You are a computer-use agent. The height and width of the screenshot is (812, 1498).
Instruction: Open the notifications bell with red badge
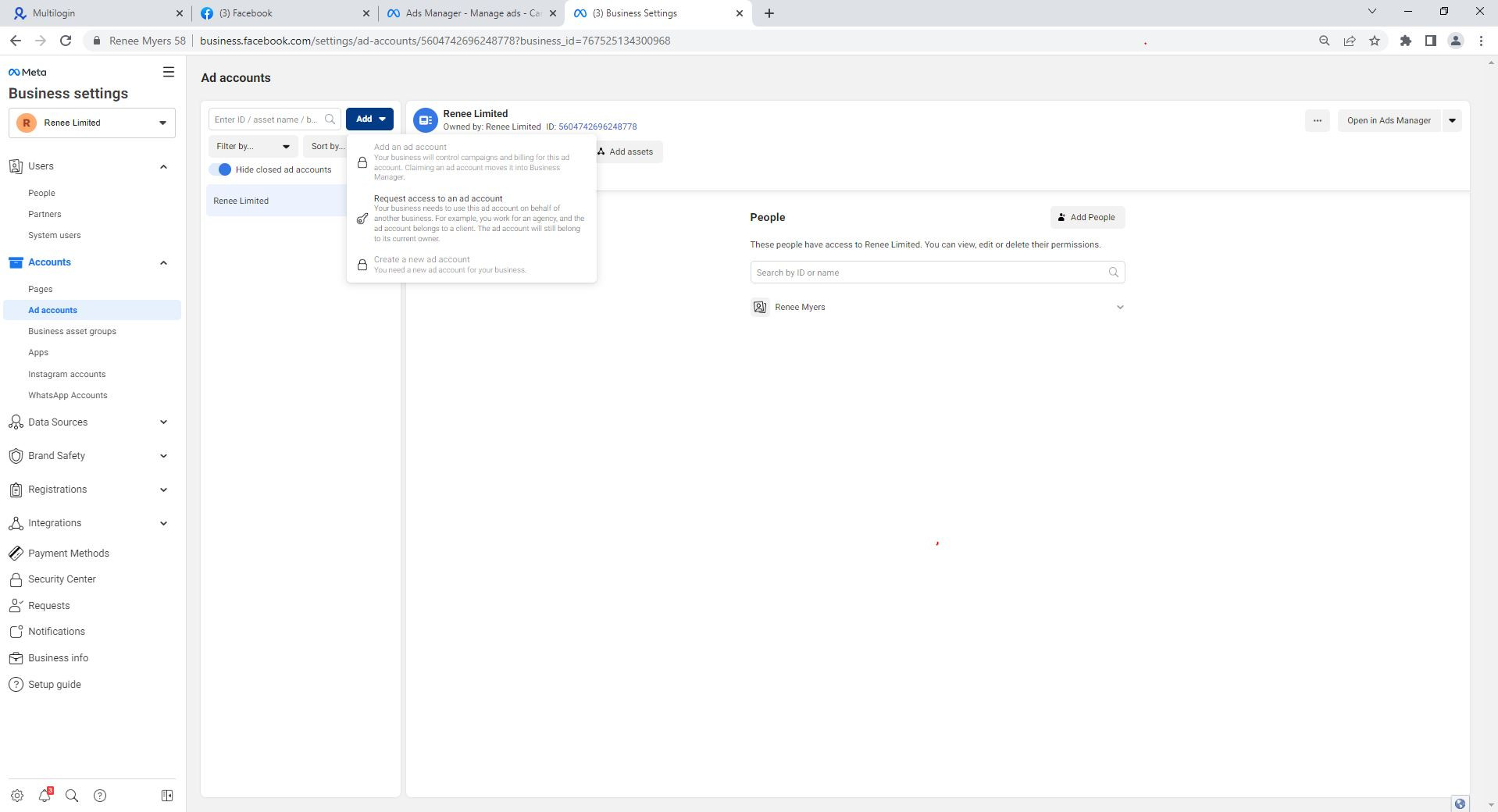click(45, 795)
